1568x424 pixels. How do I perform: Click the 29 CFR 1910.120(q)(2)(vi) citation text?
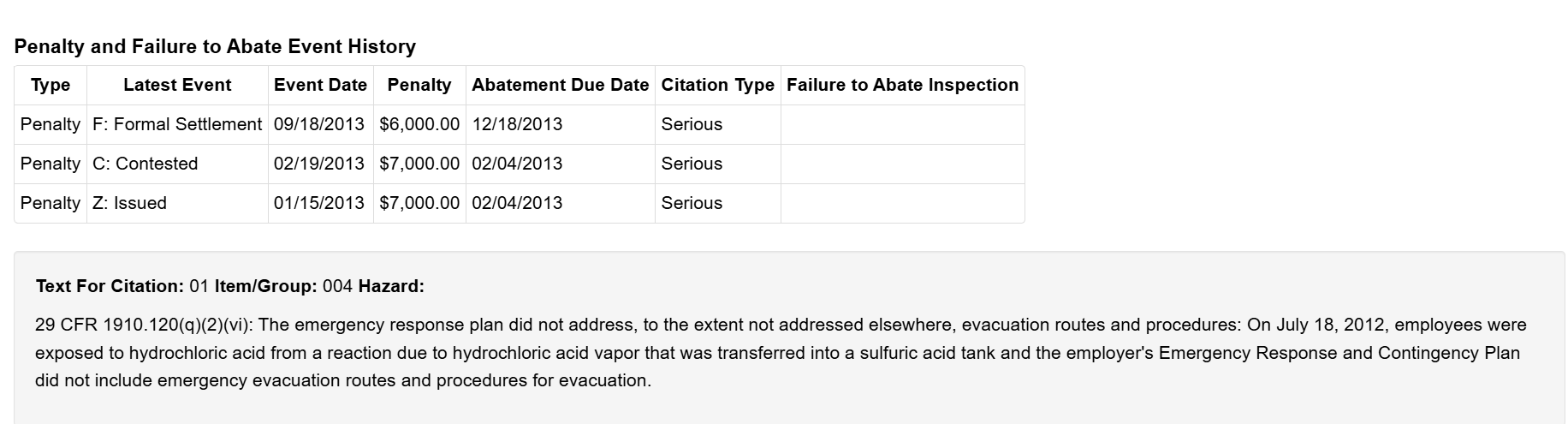click(x=144, y=325)
